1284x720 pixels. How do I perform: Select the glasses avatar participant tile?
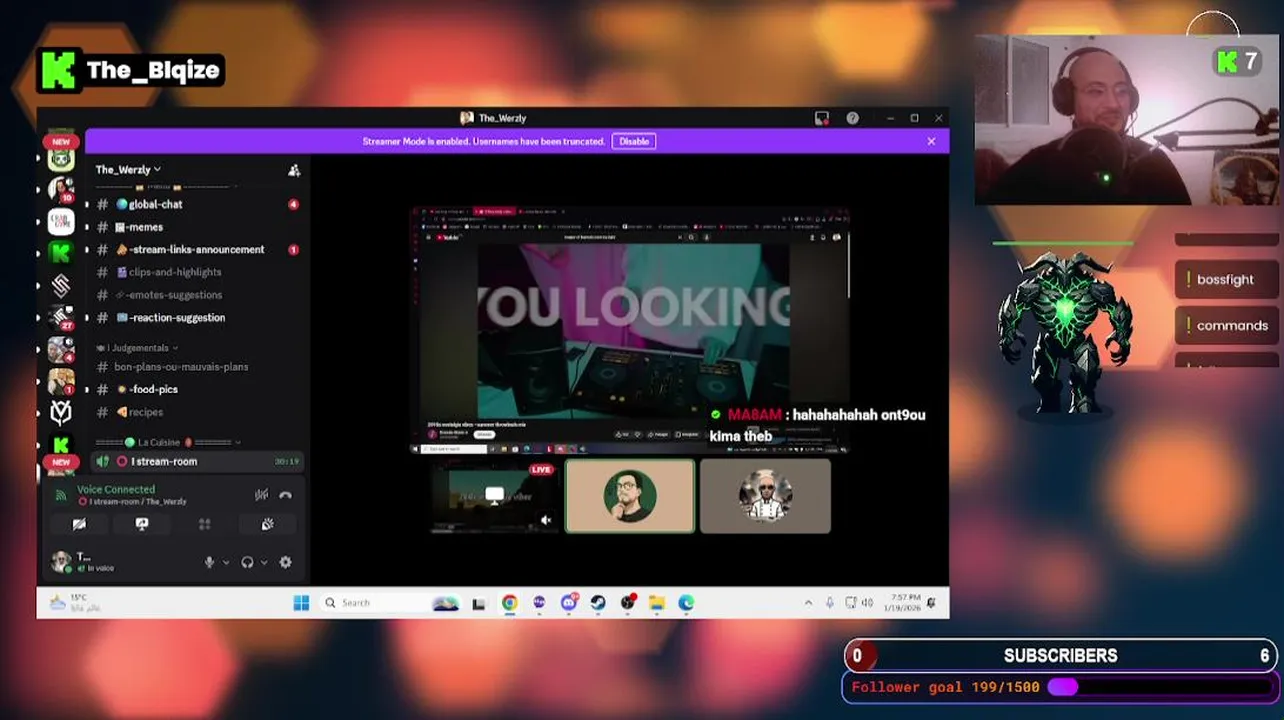tap(630, 496)
